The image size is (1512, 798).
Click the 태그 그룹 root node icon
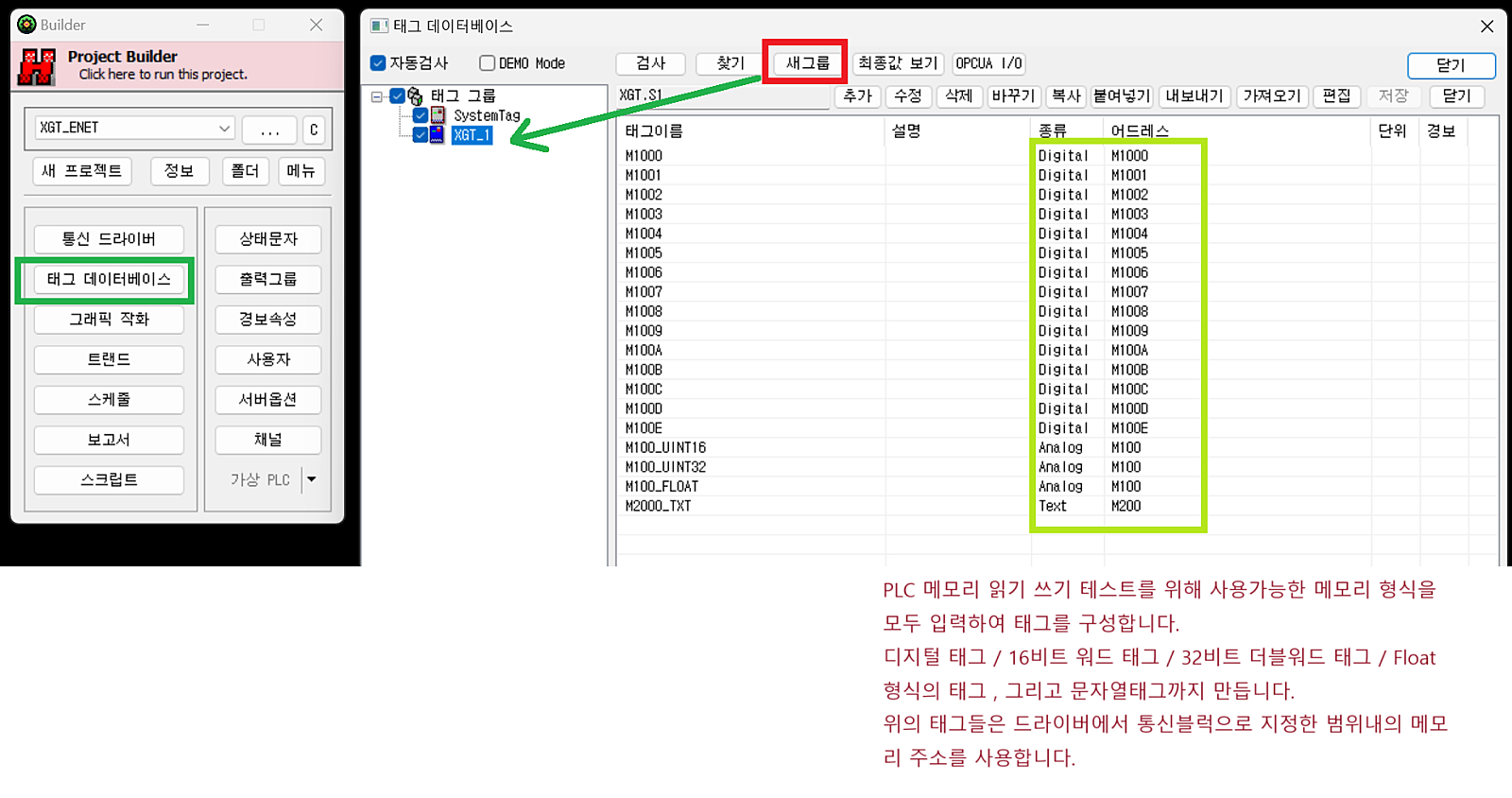tap(415, 95)
